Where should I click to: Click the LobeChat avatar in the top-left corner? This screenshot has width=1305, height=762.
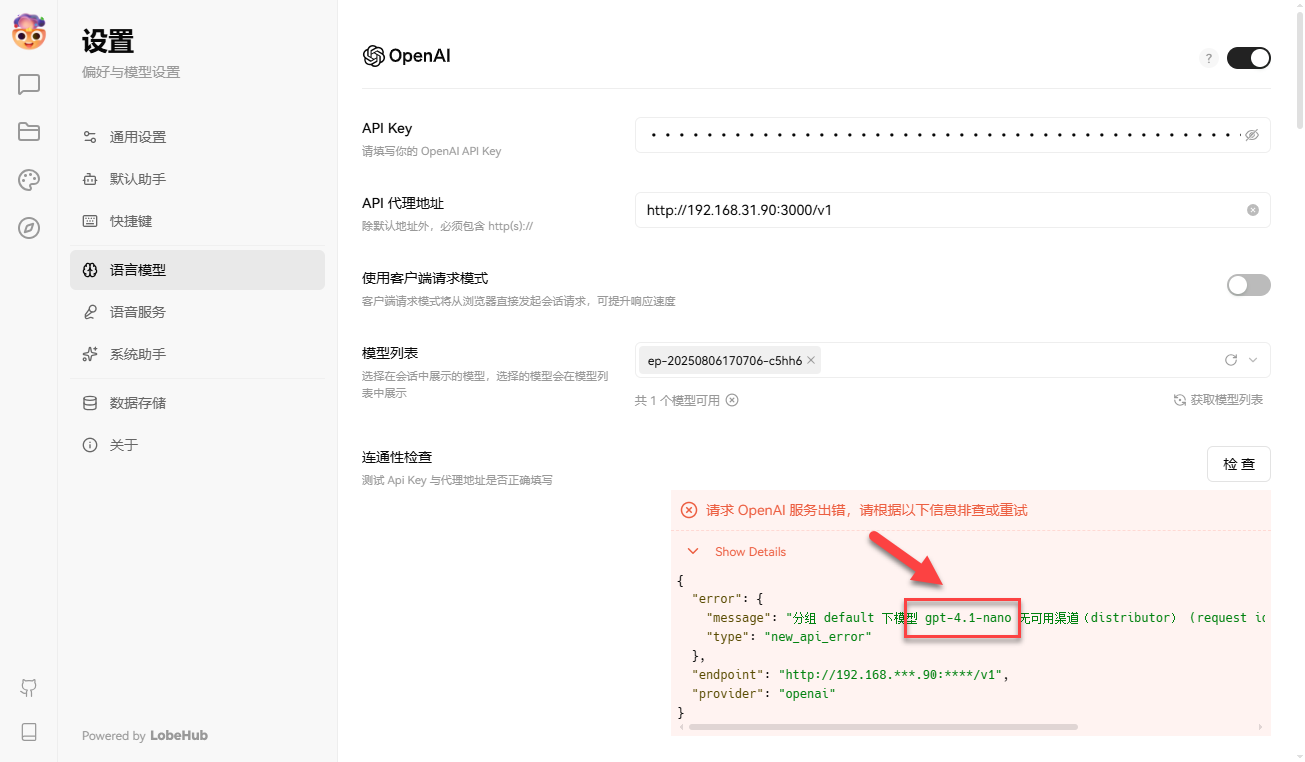point(29,32)
